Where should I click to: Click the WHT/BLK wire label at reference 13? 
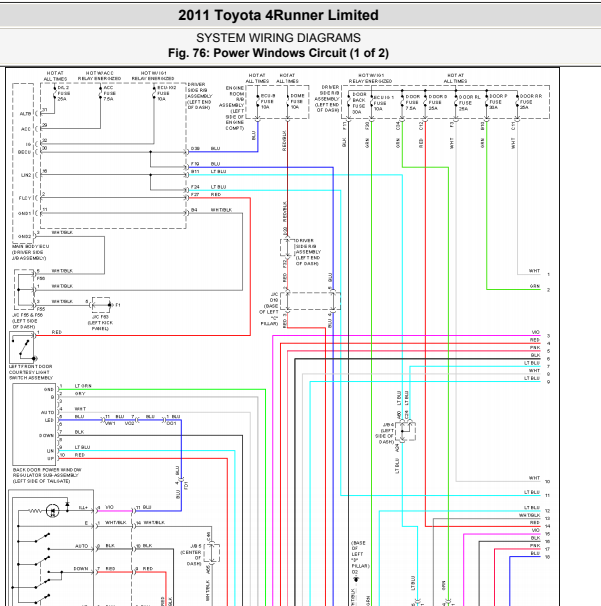pyautogui.click(x=529, y=516)
